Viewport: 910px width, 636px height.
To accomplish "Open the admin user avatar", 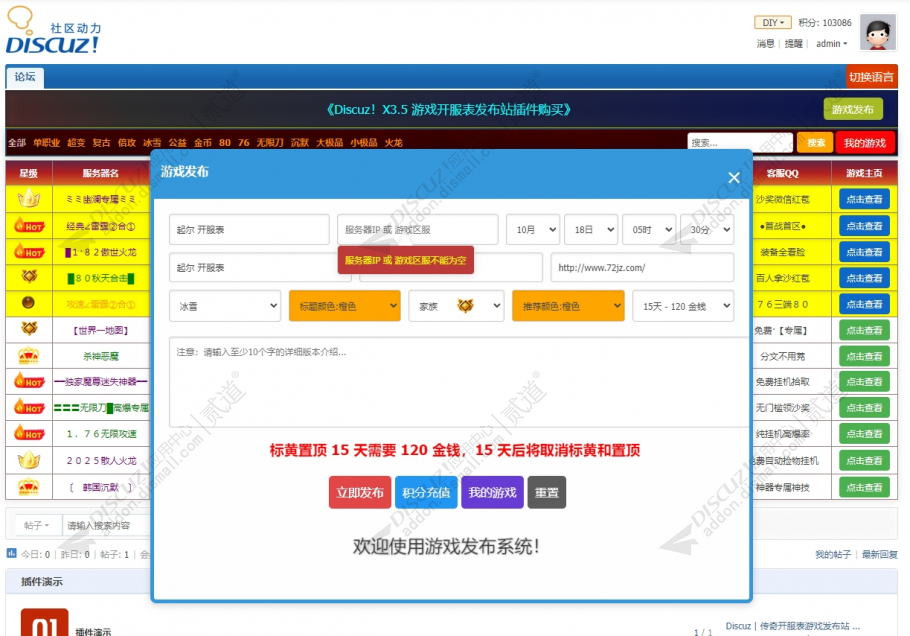I will [x=878, y=32].
